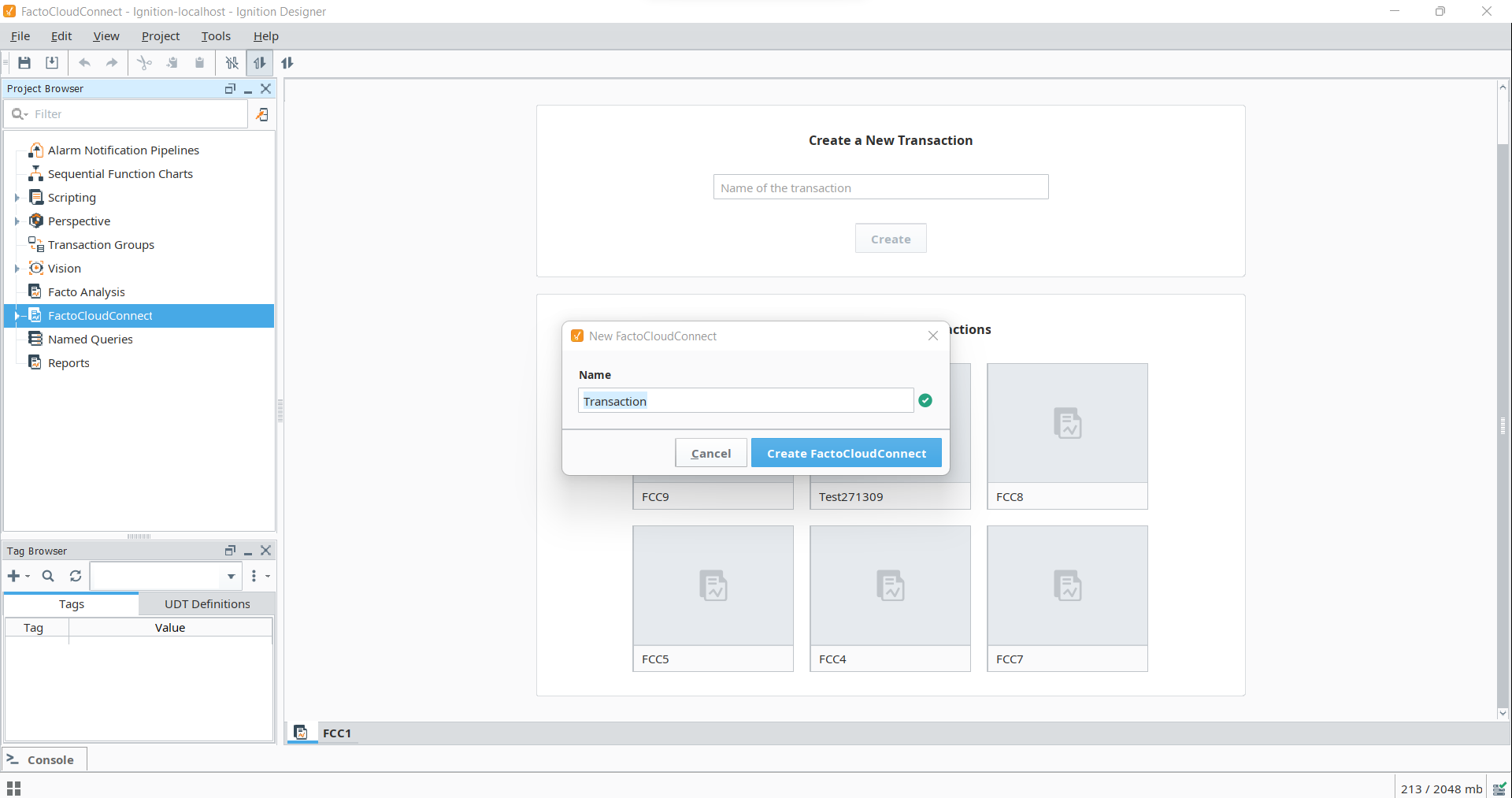Open the FCC8 transaction thumbnail
1512x798 pixels.
pyautogui.click(x=1067, y=436)
